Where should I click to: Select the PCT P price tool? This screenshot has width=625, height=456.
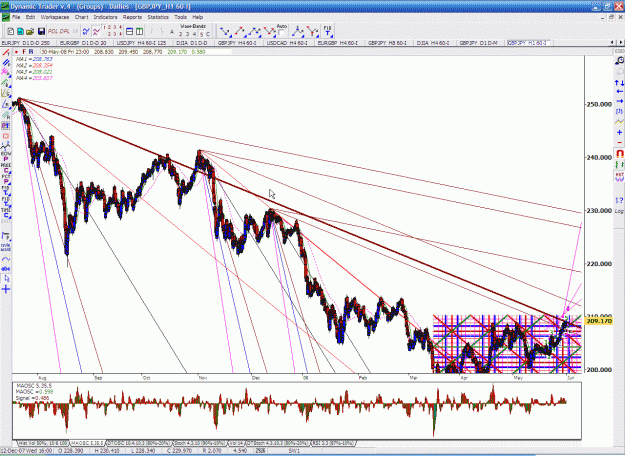6,179
